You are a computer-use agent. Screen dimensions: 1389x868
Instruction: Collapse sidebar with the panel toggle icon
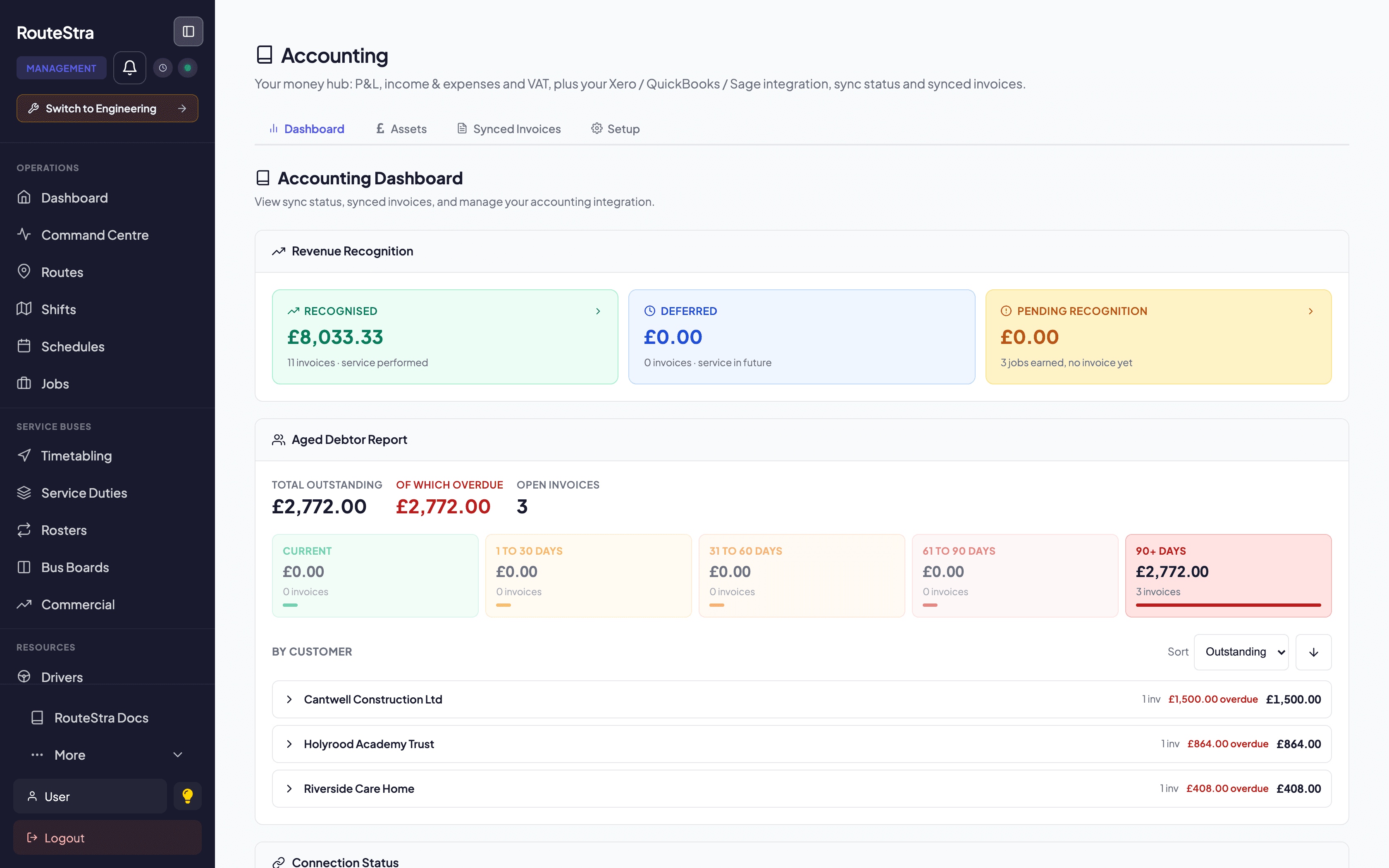tap(188, 31)
